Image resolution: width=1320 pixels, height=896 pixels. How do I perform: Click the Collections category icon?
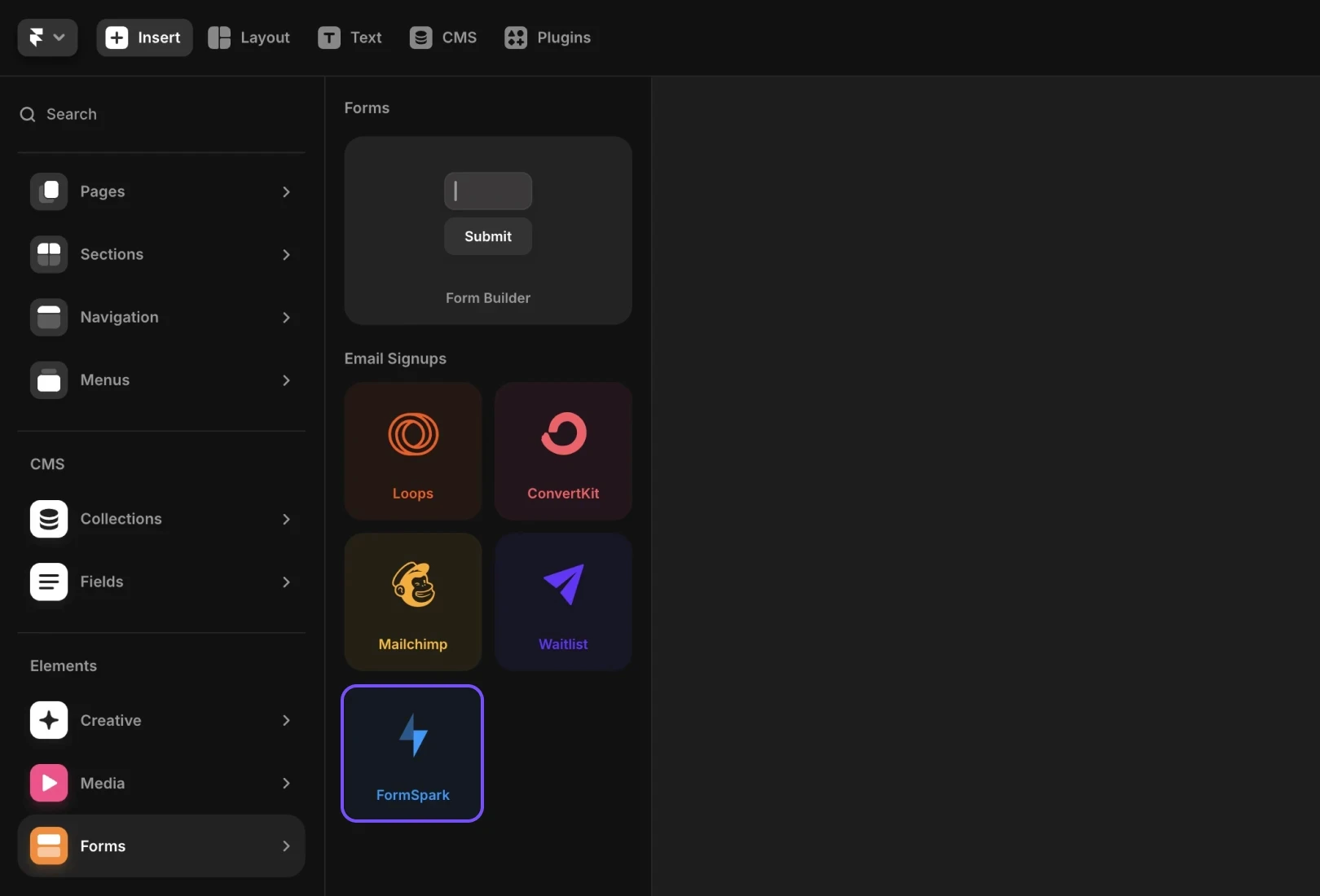49,519
